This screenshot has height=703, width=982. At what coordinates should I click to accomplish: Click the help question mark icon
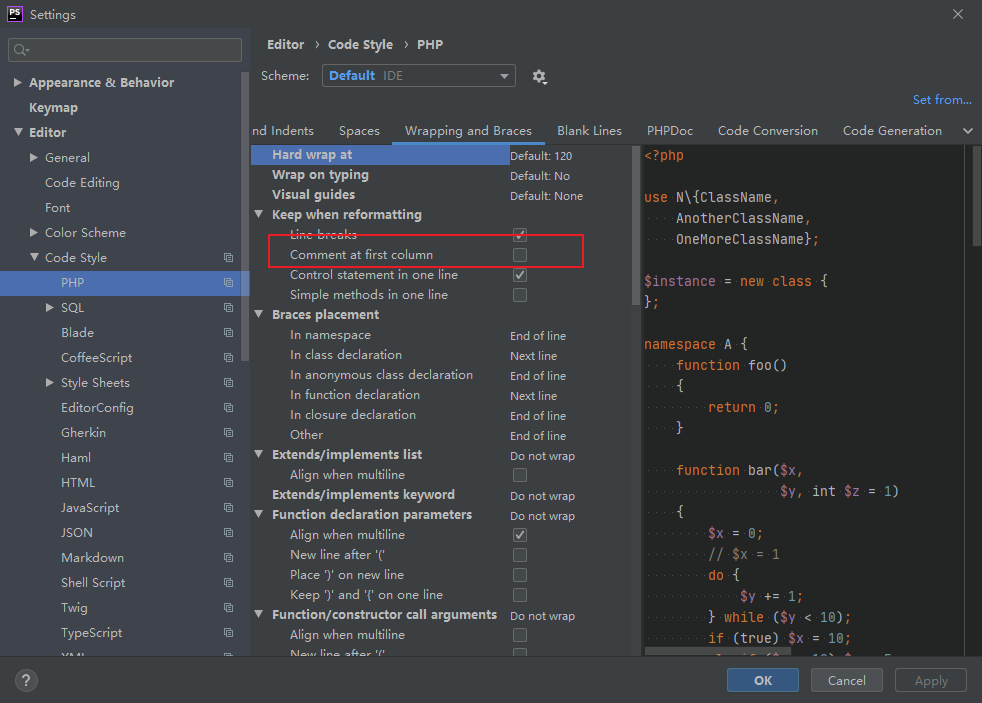[24, 680]
